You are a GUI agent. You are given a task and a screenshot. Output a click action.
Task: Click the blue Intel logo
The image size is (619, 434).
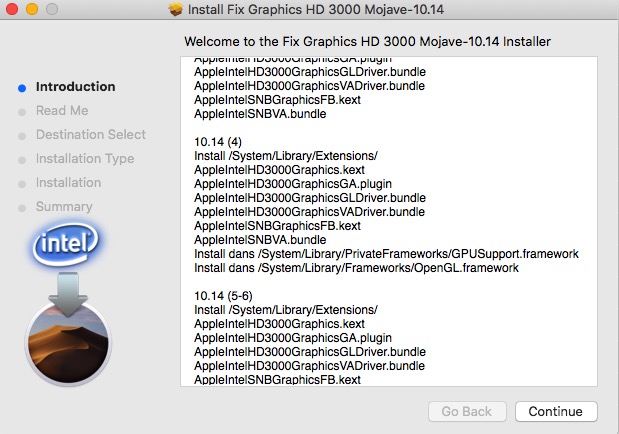pyautogui.click(x=68, y=243)
